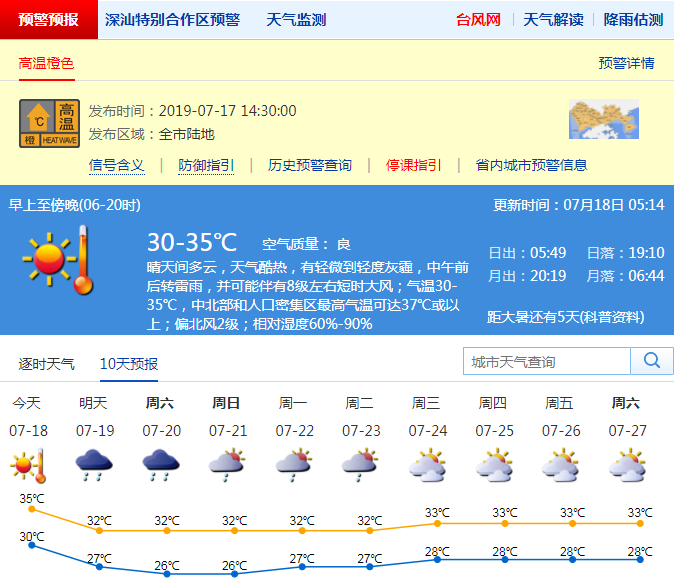Image resolution: width=674 pixels, height=588 pixels.
Task: Select the 10天预报 forecast tab
Action: coord(128,364)
